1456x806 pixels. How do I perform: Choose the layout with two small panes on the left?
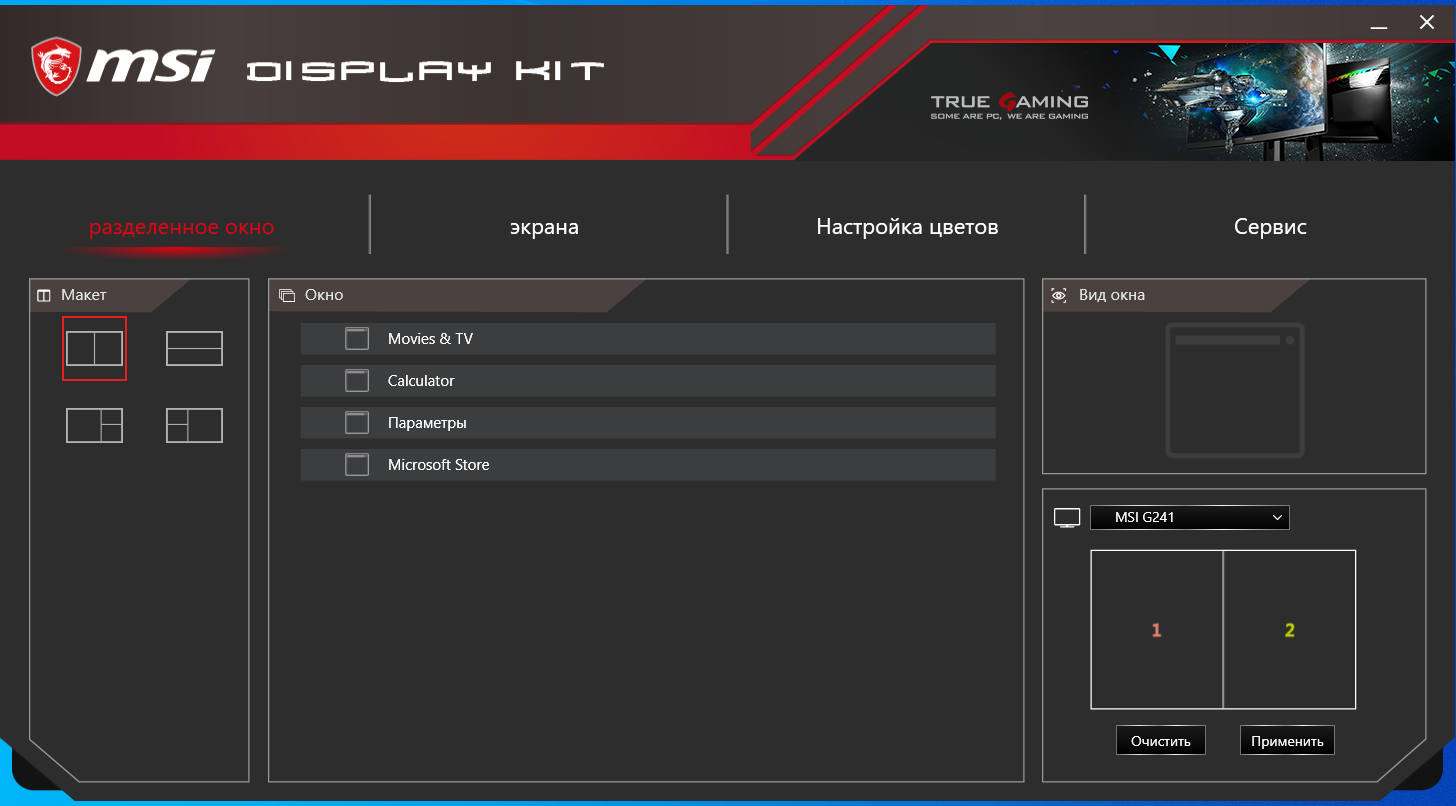tap(194, 425)
